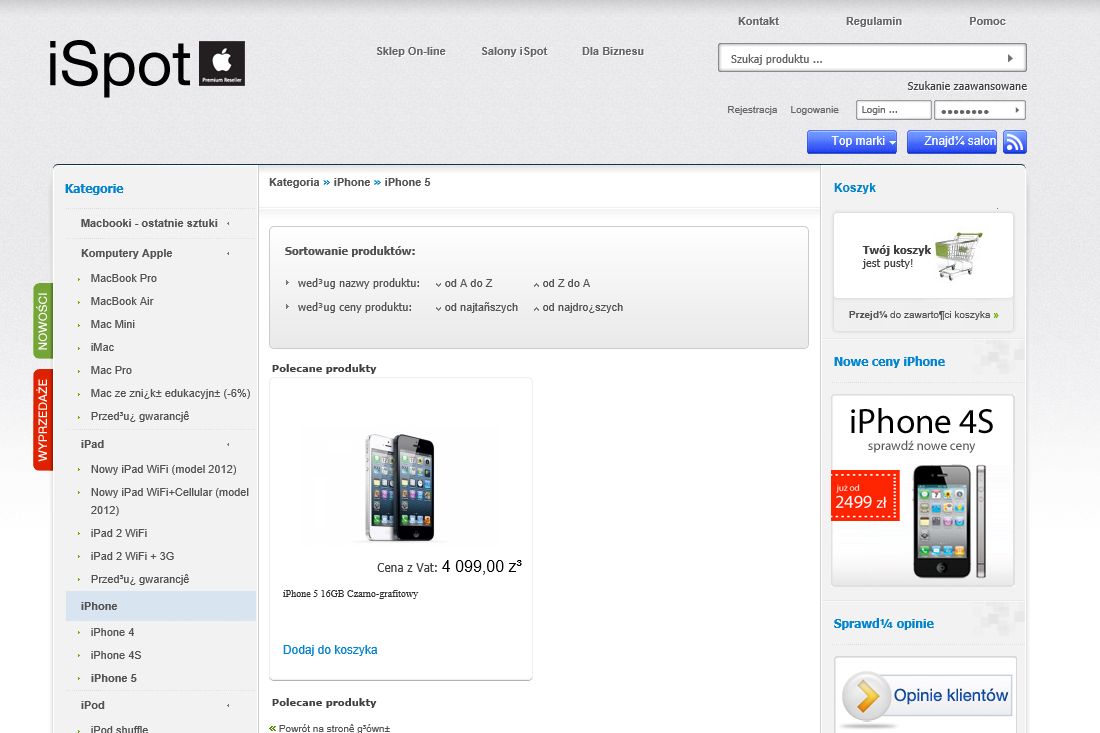The height and width of the screenshot is (733, 1100).
Task: Open Nowy iPad WiFi+Cellular category
Action: click(x=170, y=501)
